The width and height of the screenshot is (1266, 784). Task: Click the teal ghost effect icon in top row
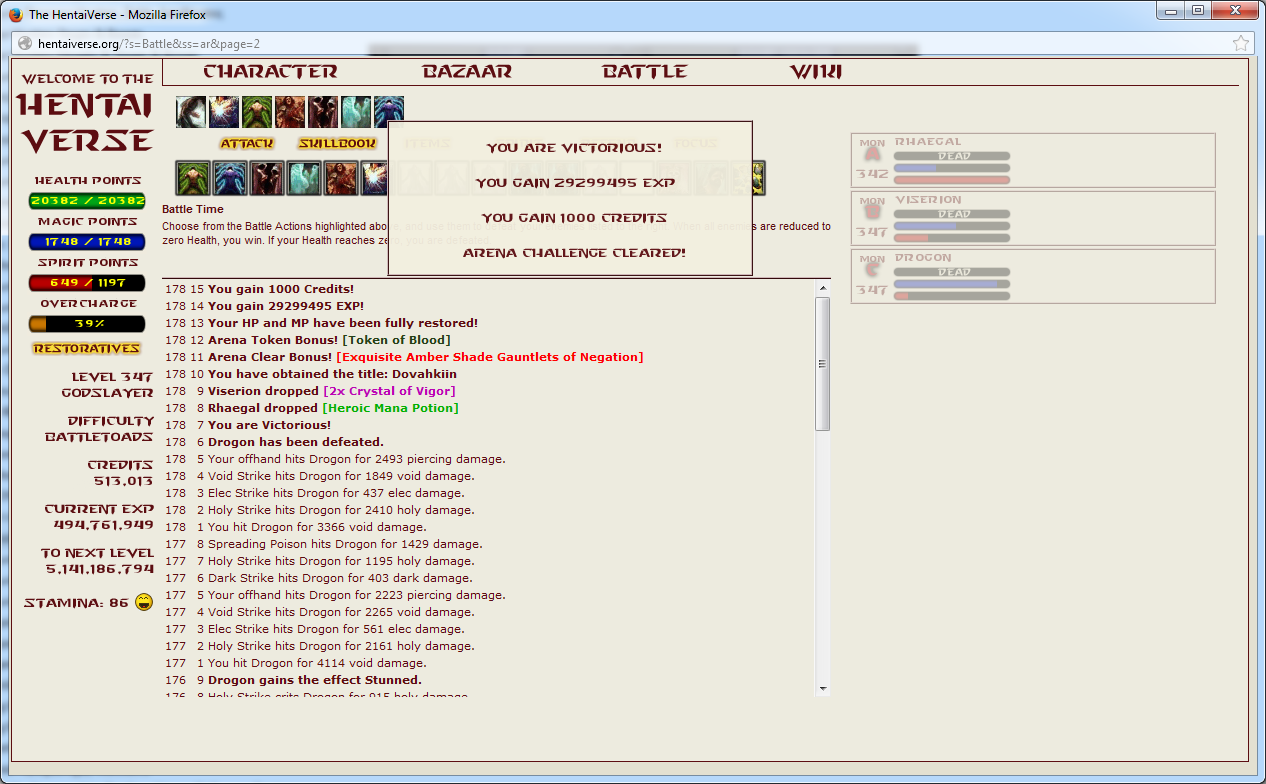(356, 111)
